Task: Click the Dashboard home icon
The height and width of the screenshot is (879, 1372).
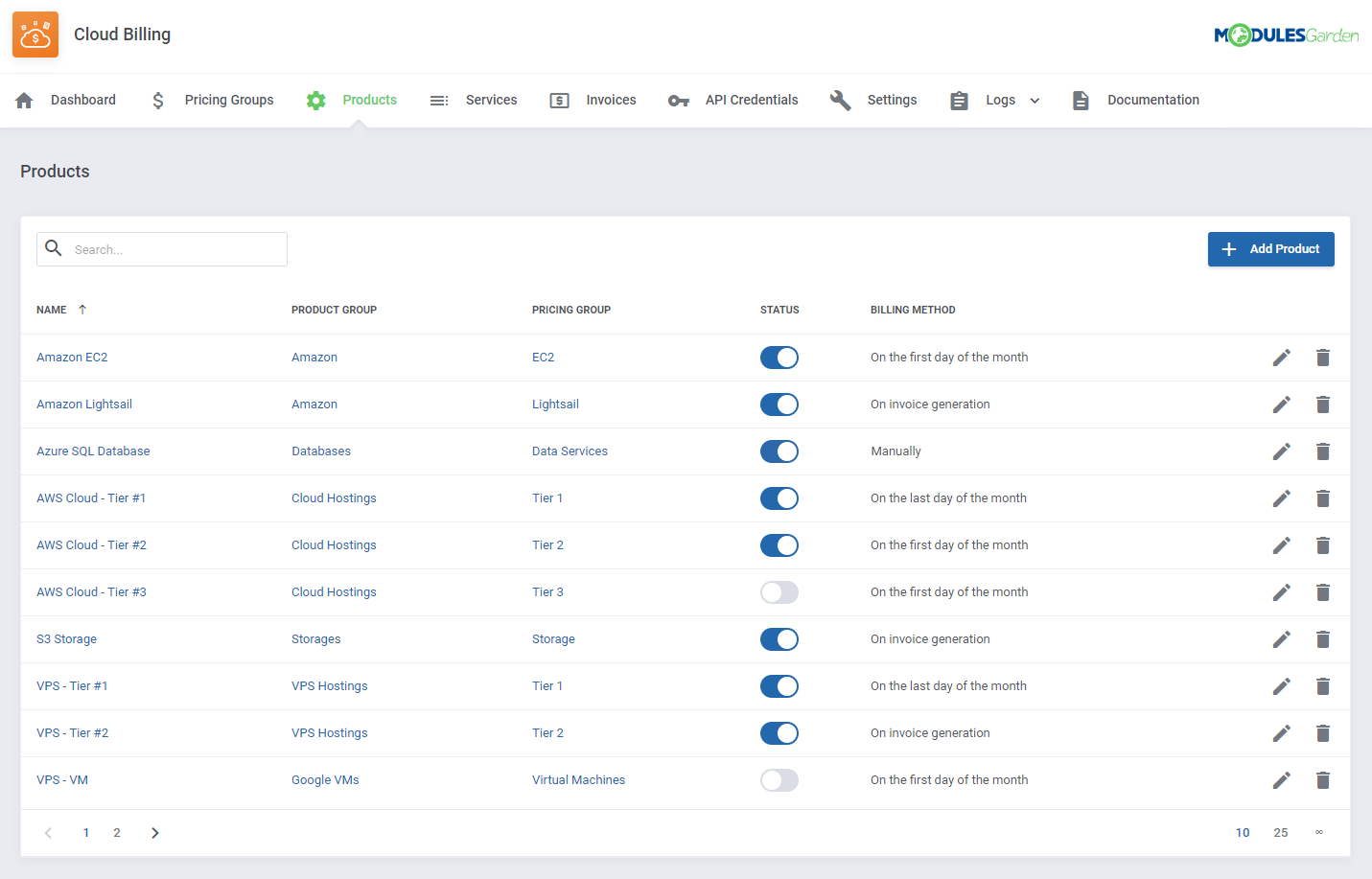Action: click(x=25, y=100)
